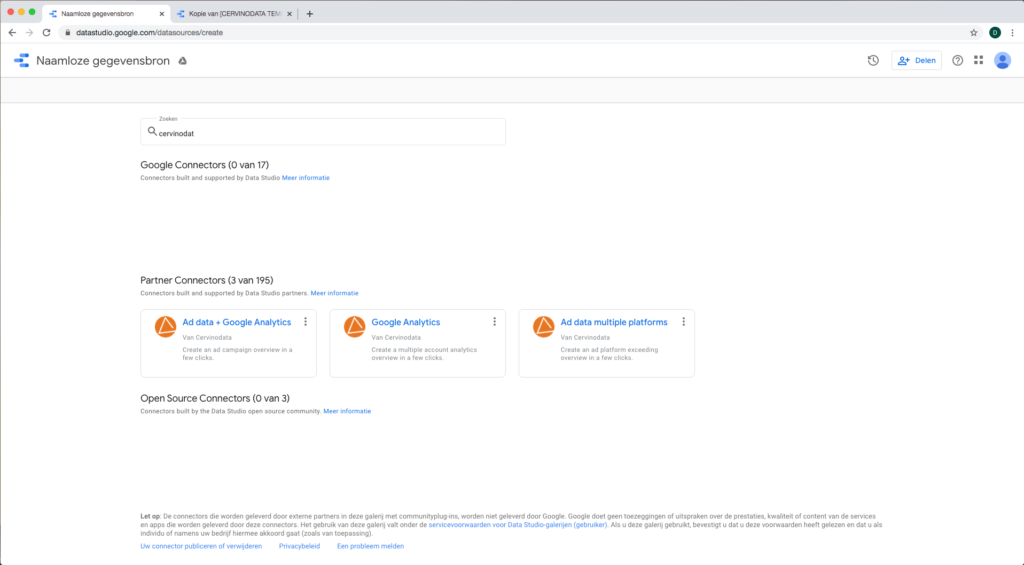Click Uw connector publiceren of verwijderen
This screenshot has height=565, width=1024.
pyautogui.click(x=201, y=546)
